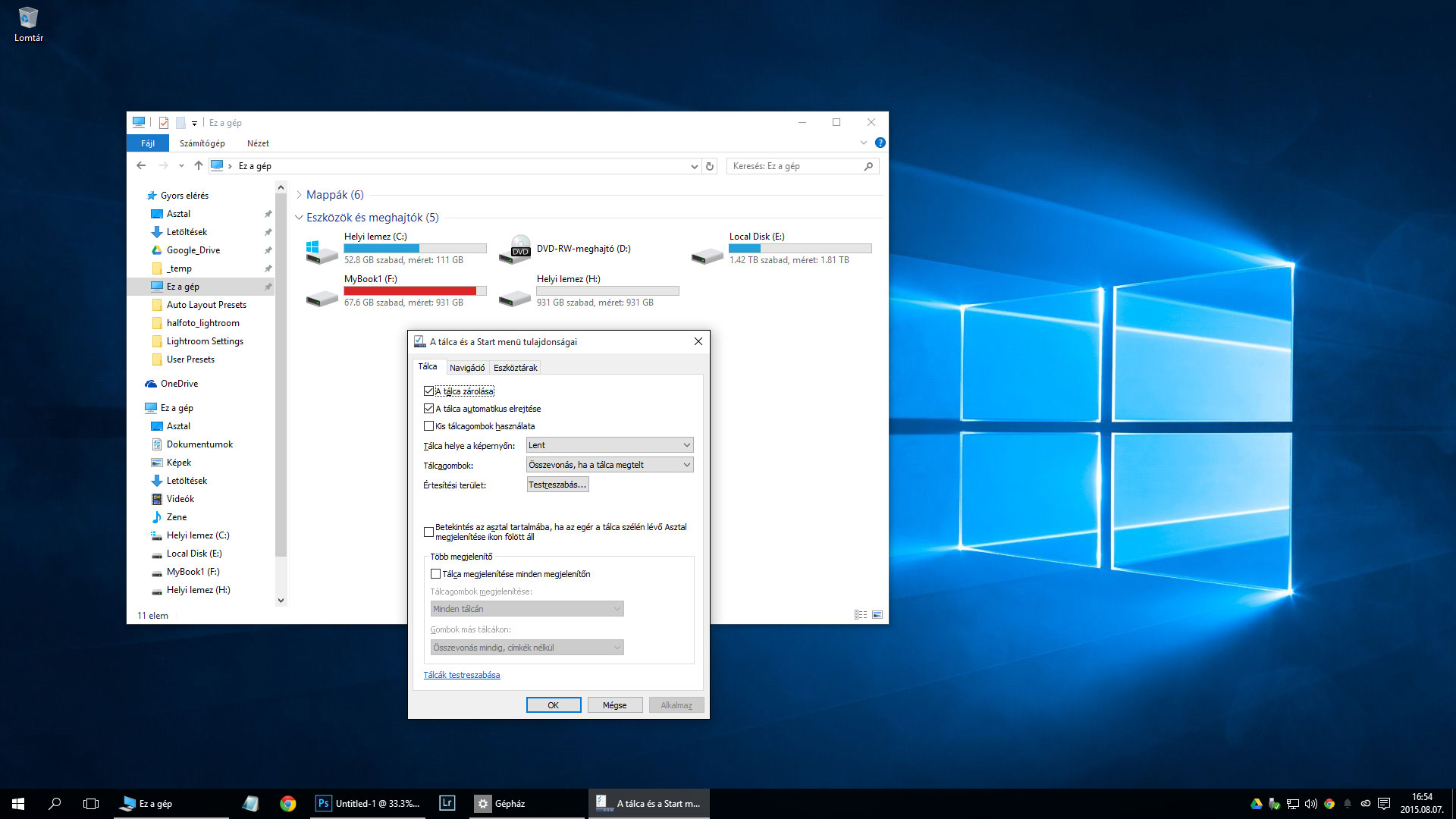Go up one folder level arrow

pyautogui.click(x=198, y=165)
